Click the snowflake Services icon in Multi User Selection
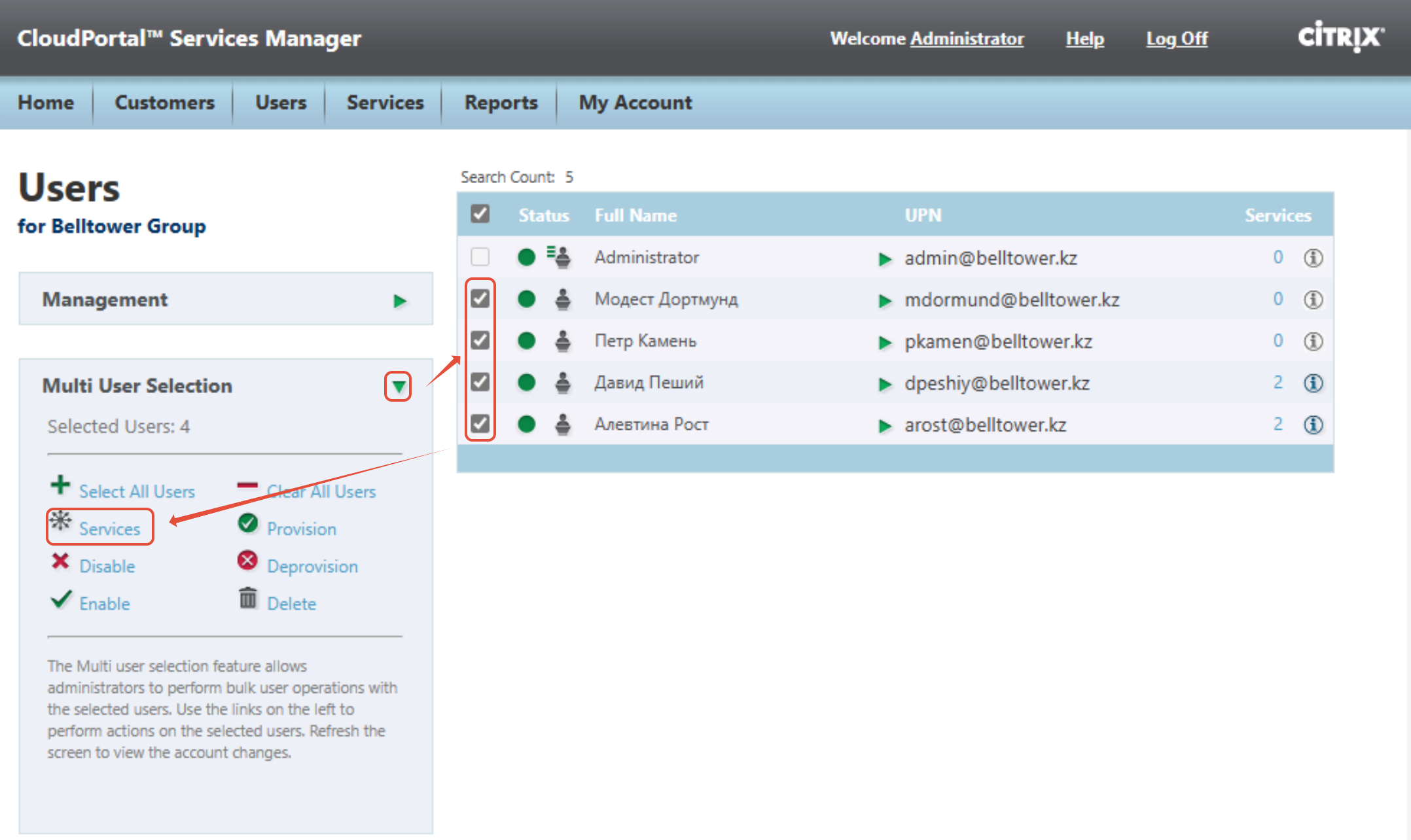 [x=61, y=521]
